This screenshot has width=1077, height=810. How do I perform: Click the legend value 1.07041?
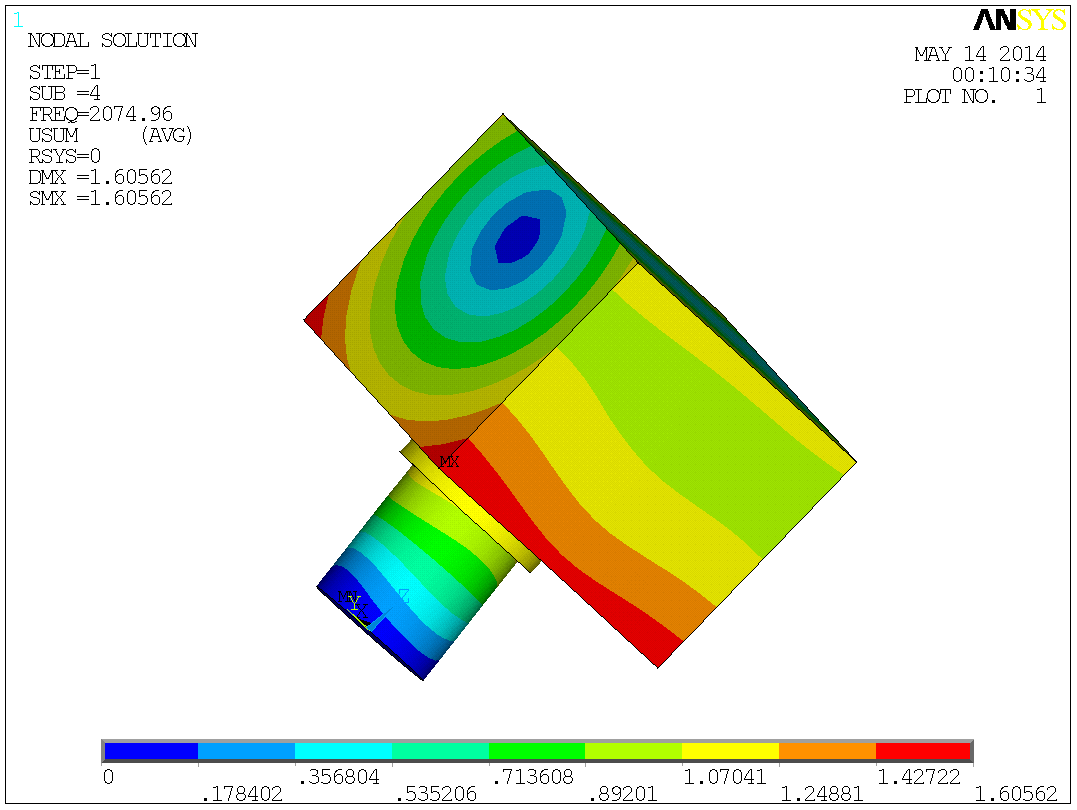point(725,777)
